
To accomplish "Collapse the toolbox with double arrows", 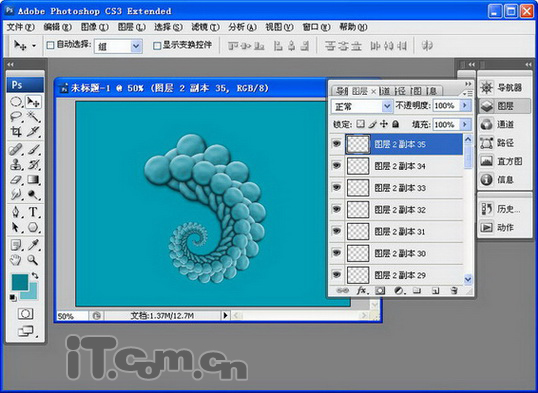I will coord(10,64).
